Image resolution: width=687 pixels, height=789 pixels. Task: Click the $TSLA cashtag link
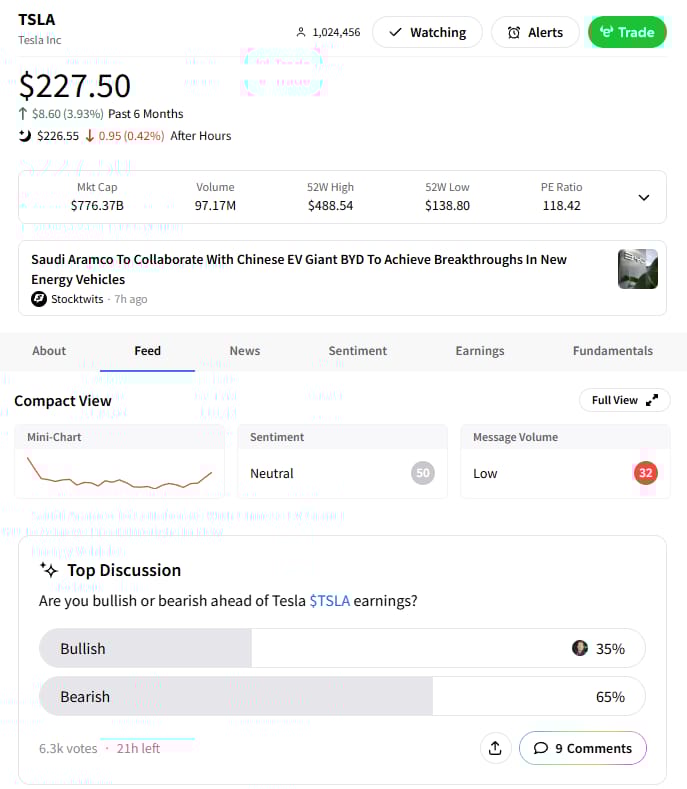[x=329, y=601]
